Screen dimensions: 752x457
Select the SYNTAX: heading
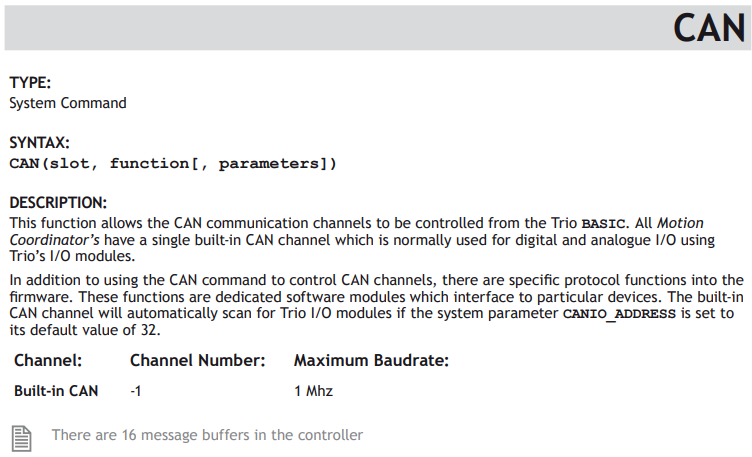[39, 142]
